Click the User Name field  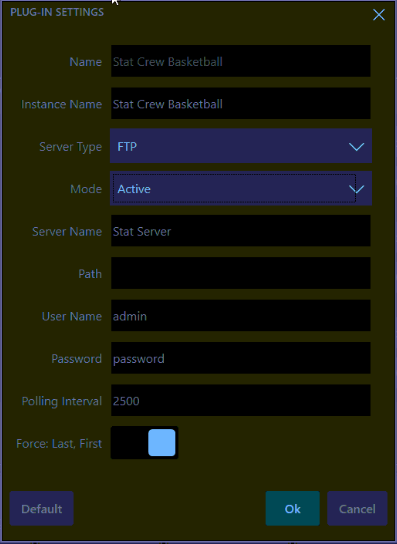click(x=240, y=316)
